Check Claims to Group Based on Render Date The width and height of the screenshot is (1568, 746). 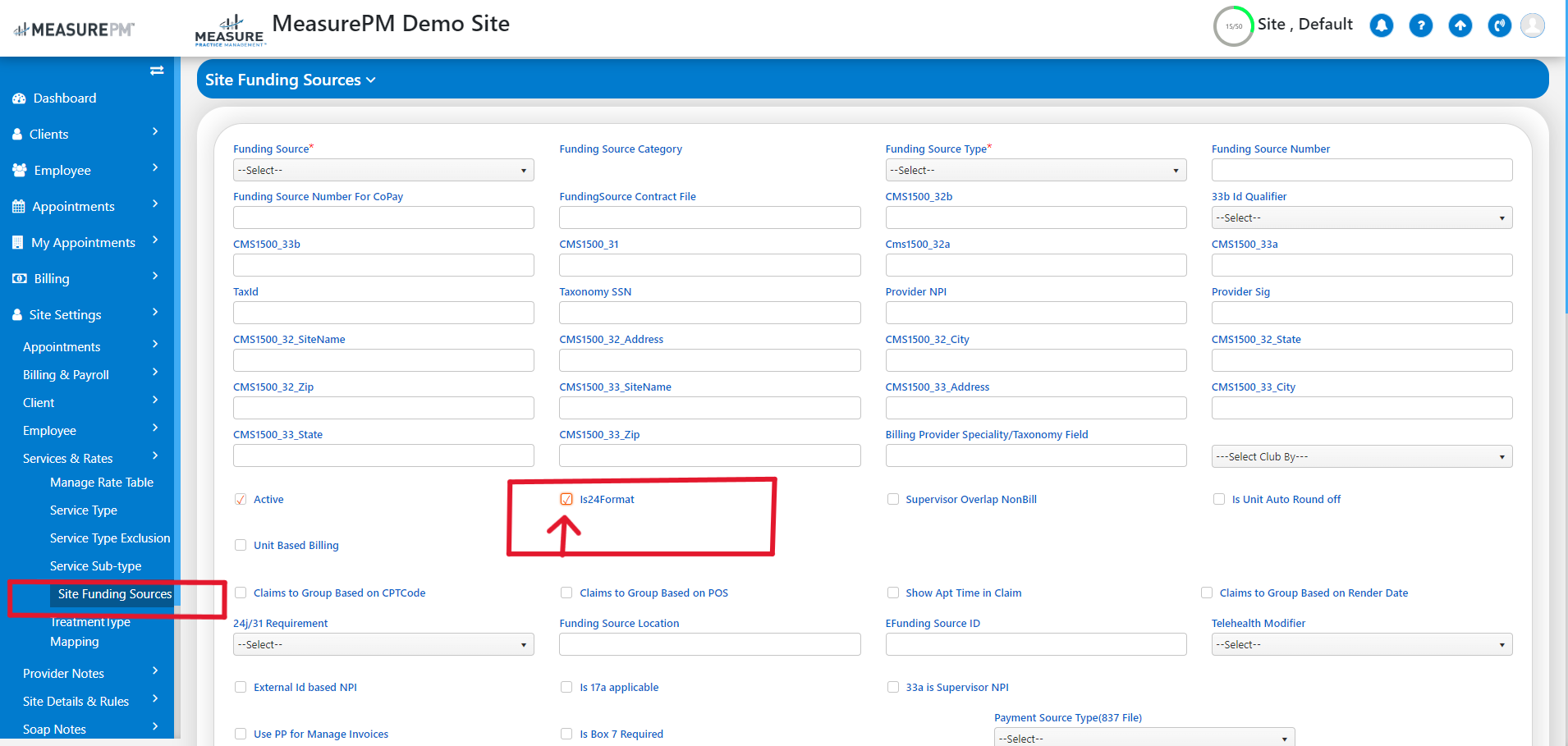pyautogui.click(x=1207, y=593)
